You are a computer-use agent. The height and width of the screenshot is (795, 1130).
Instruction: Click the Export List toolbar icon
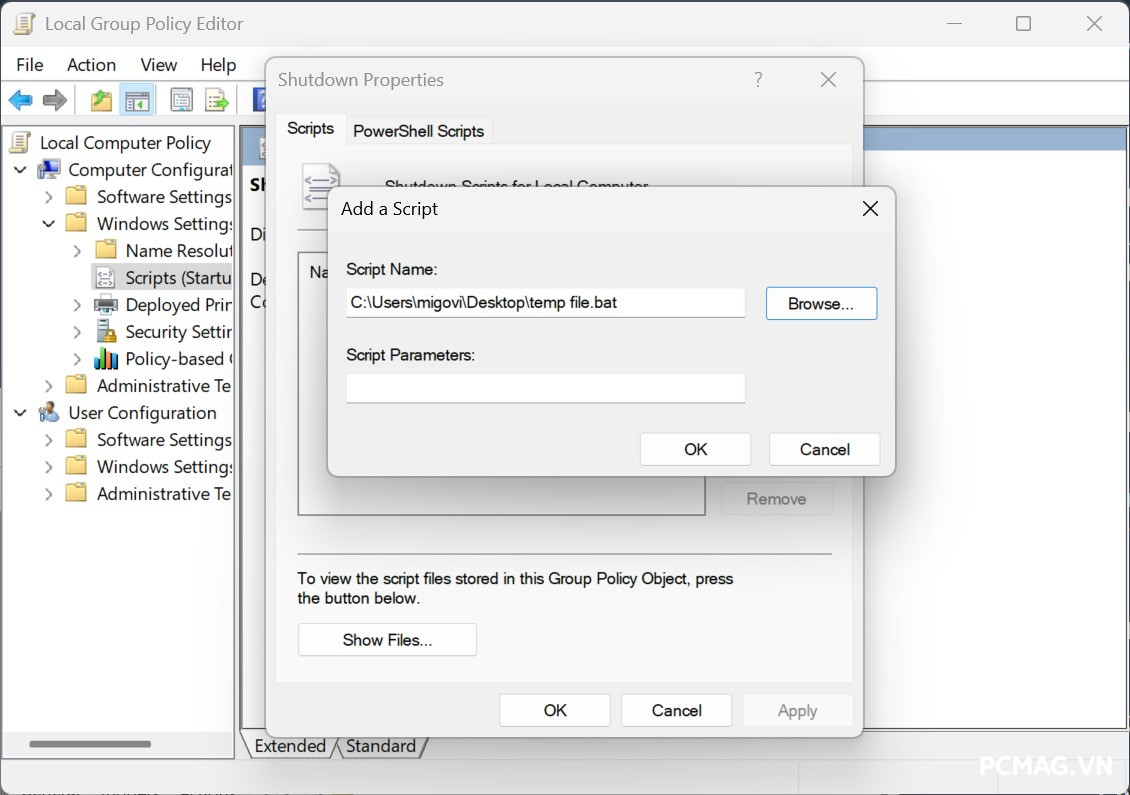(216, 100)
